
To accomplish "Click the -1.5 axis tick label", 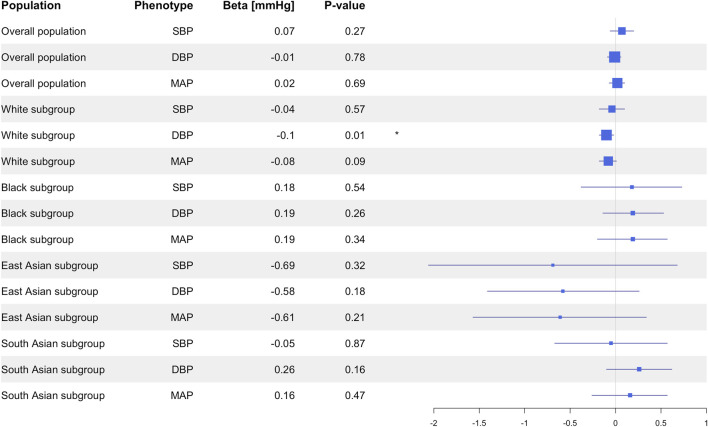I will [x=479, y=423].
